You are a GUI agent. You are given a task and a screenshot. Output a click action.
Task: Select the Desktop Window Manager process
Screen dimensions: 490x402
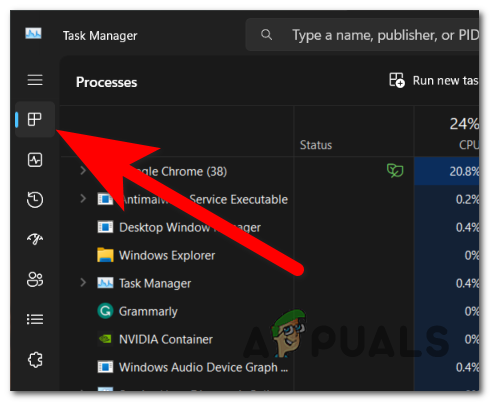tap(190, 227)
